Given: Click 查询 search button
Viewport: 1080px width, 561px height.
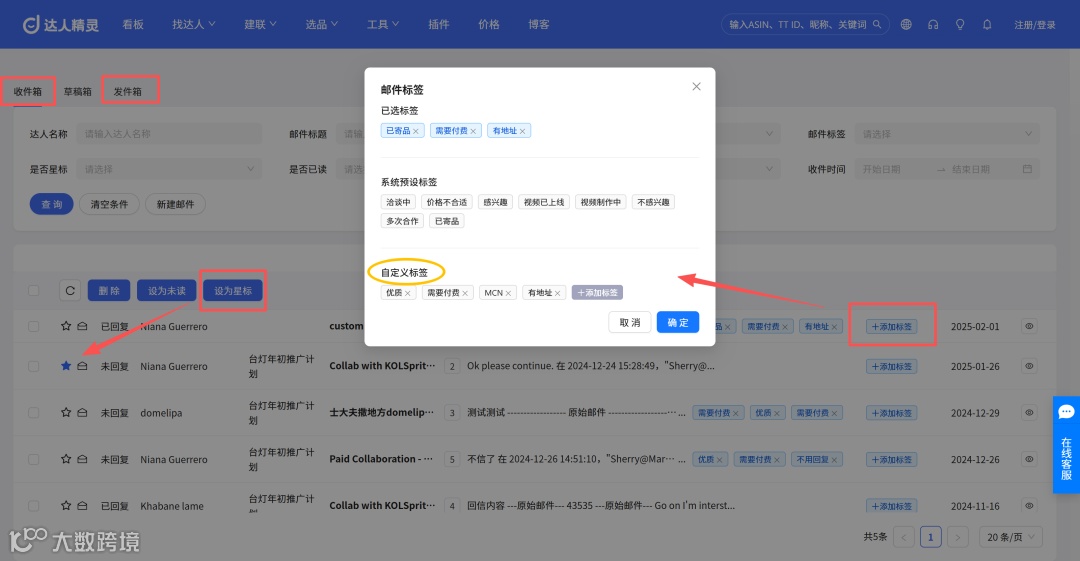Looking at the screenshot, I should (52, 204).
